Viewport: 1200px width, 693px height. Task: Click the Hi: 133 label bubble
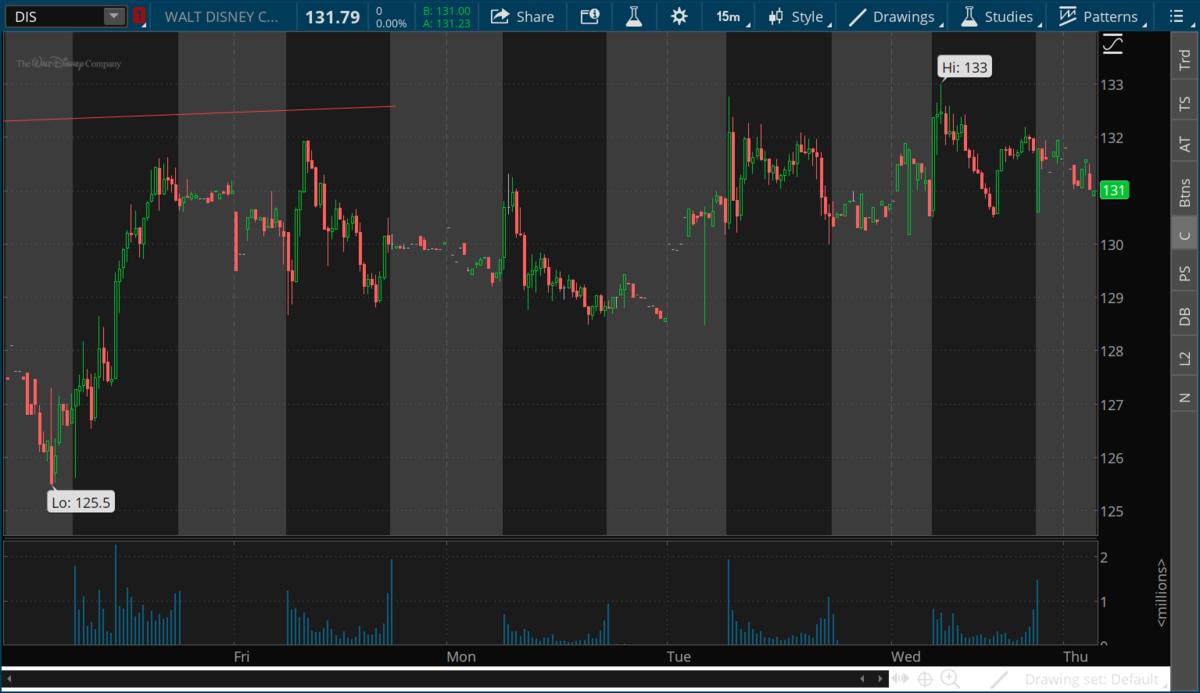(x=964, y=67)
